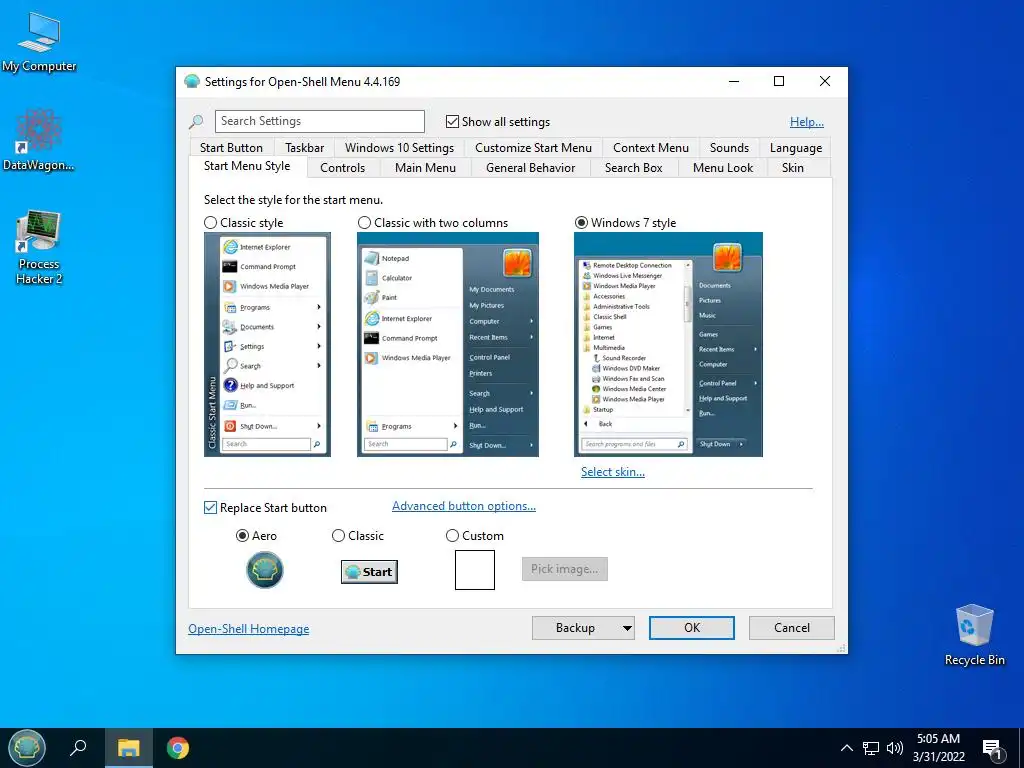Toggle the Show all settings checkbox
This screenshot has height=768, width=1024.
452,121
